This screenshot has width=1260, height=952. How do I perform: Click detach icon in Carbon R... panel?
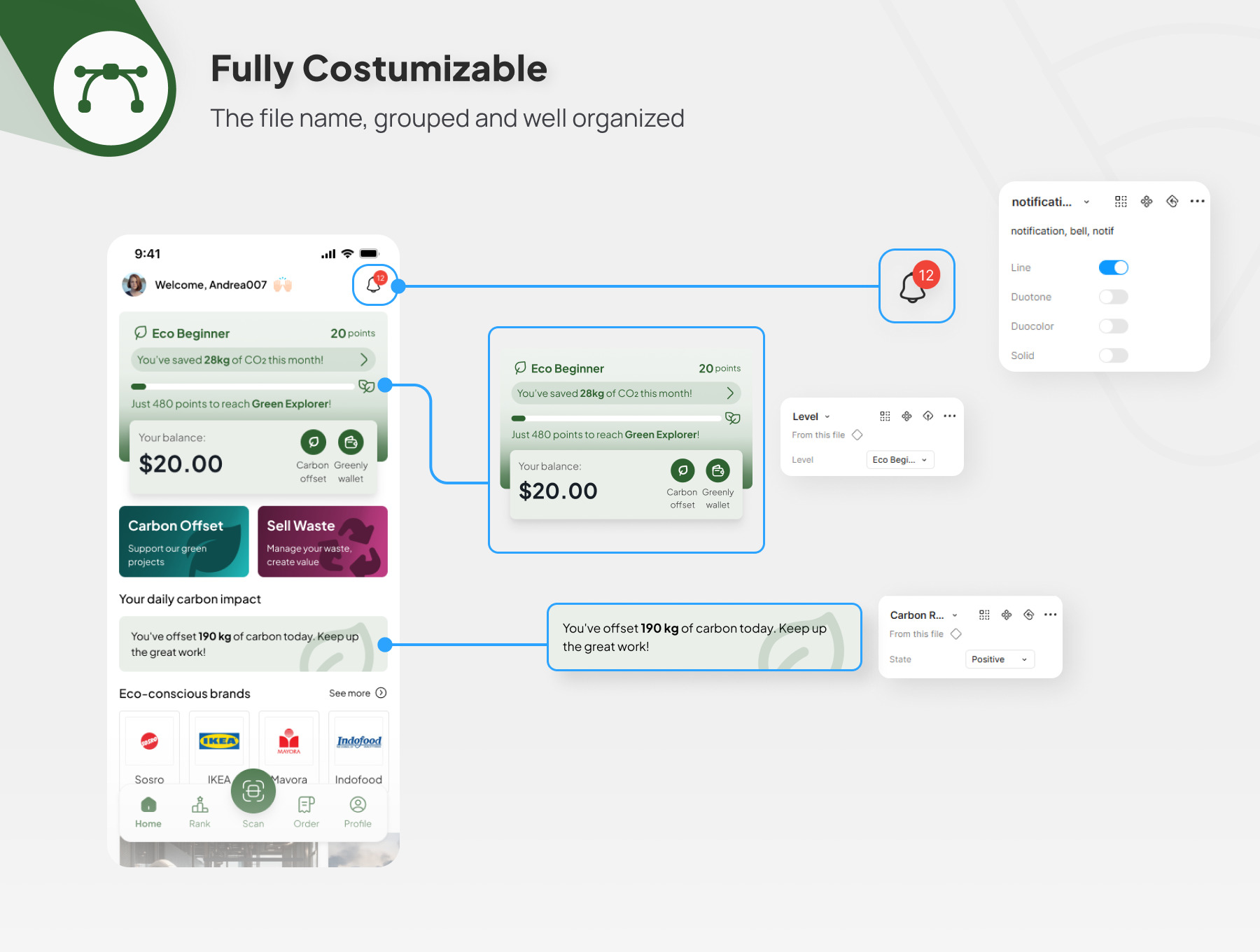[1029, 615]
